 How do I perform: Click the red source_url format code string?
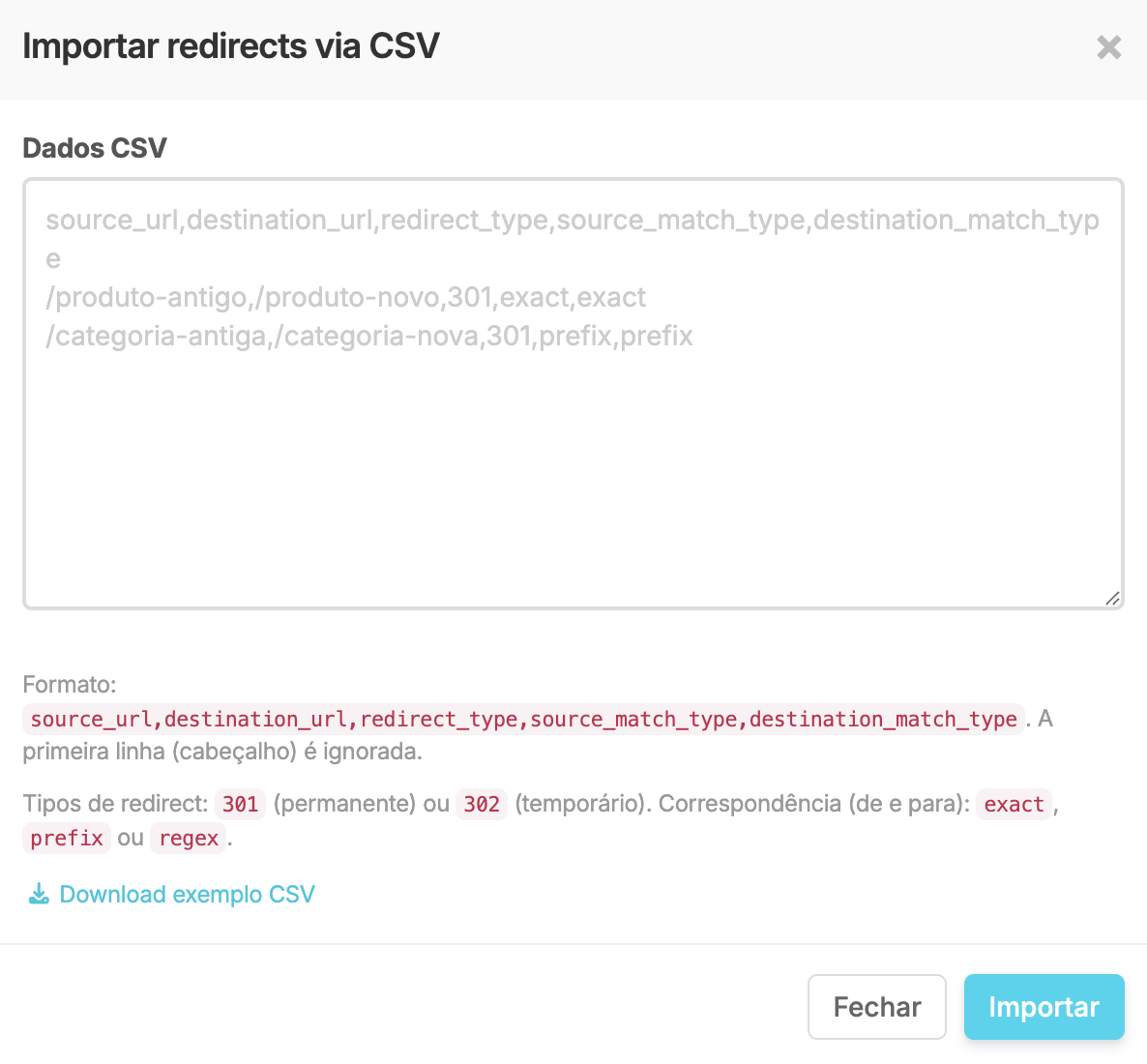pyautogui.click(x=524, y=720)
